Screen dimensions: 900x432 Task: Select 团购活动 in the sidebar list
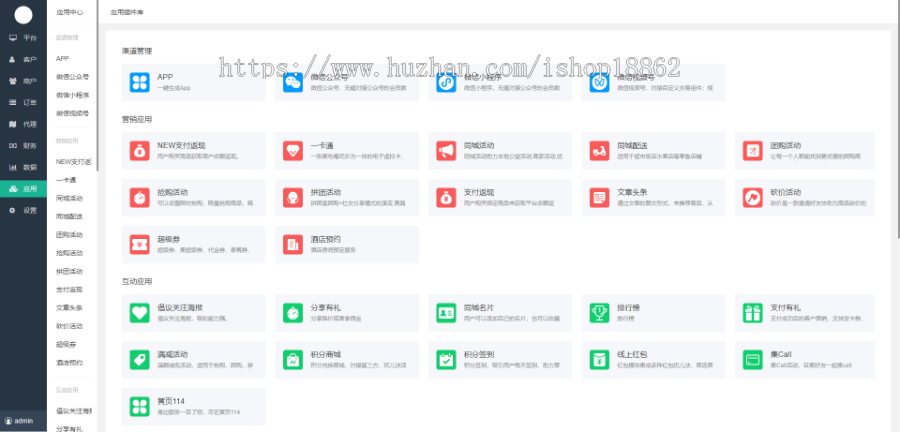(x=69, y=235)
